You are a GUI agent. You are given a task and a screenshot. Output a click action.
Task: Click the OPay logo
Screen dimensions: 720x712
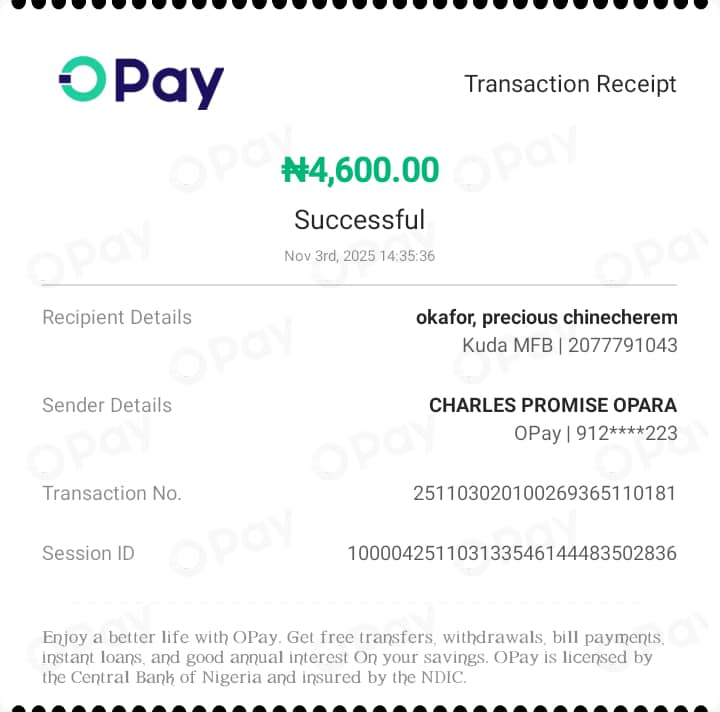pyautogui.click(x=141, y=83)
